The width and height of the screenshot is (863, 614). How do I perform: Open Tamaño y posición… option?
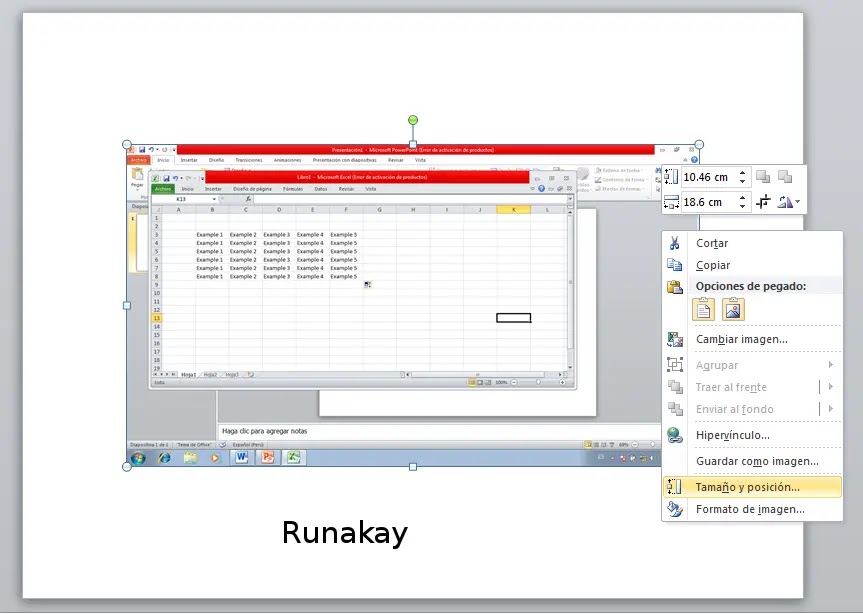752,487
